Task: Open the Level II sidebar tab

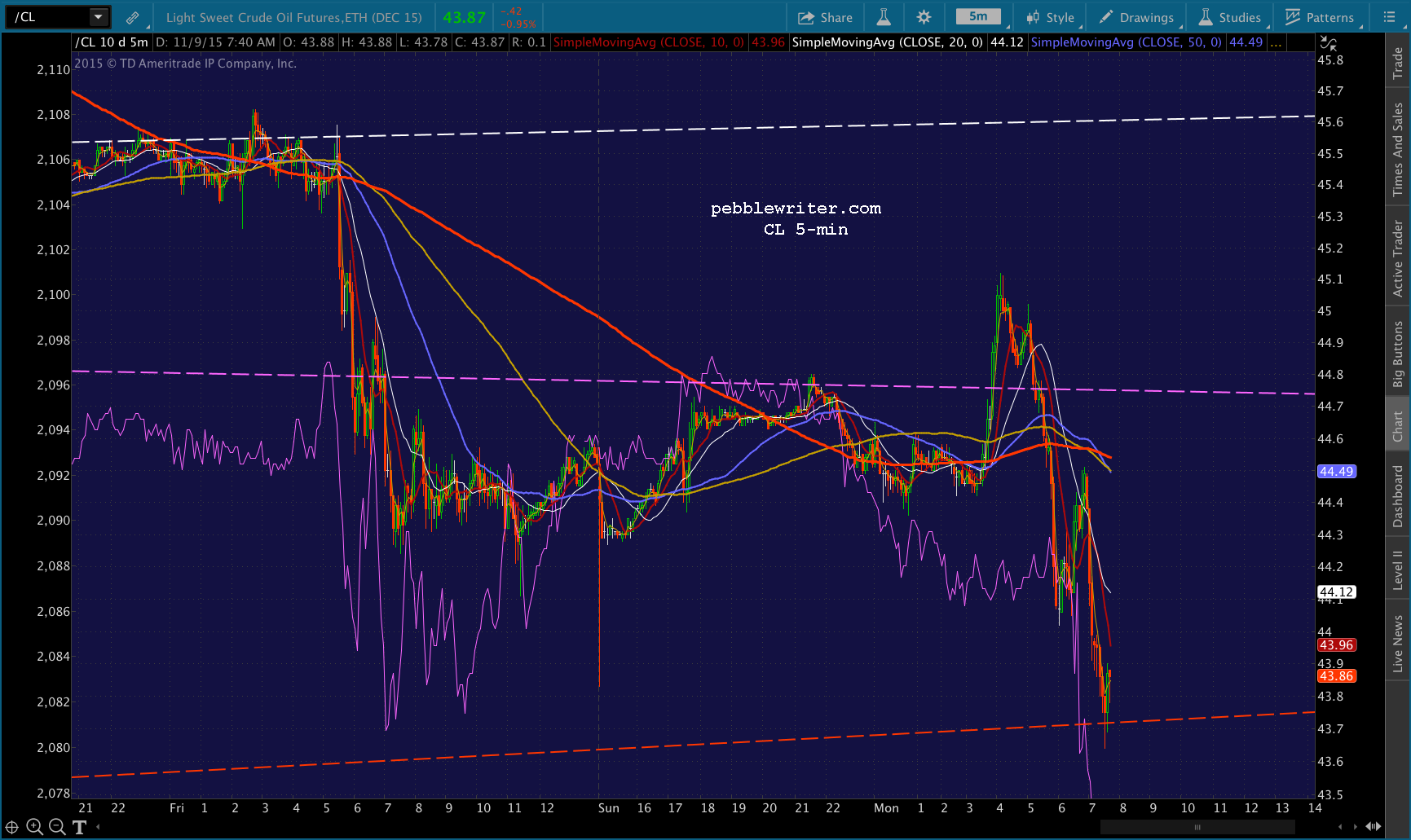Action: point(1398,570)
